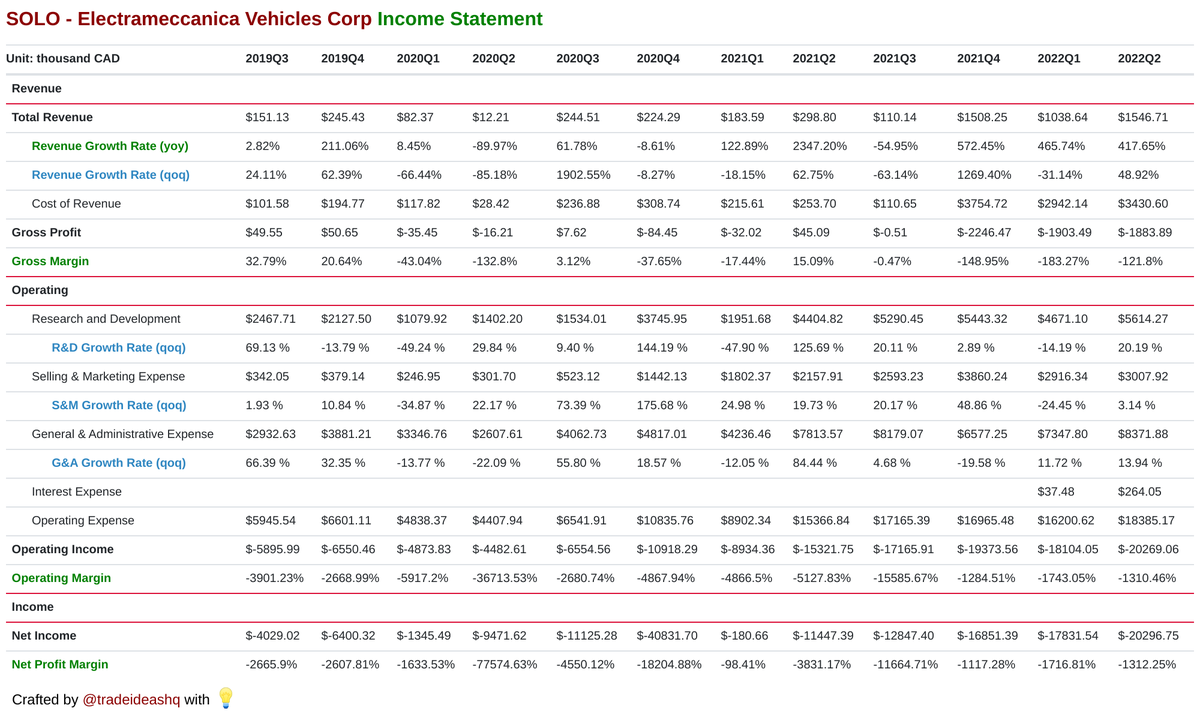
Task: Click the 2021Q4 column header
Action: [x=978, y=59]
